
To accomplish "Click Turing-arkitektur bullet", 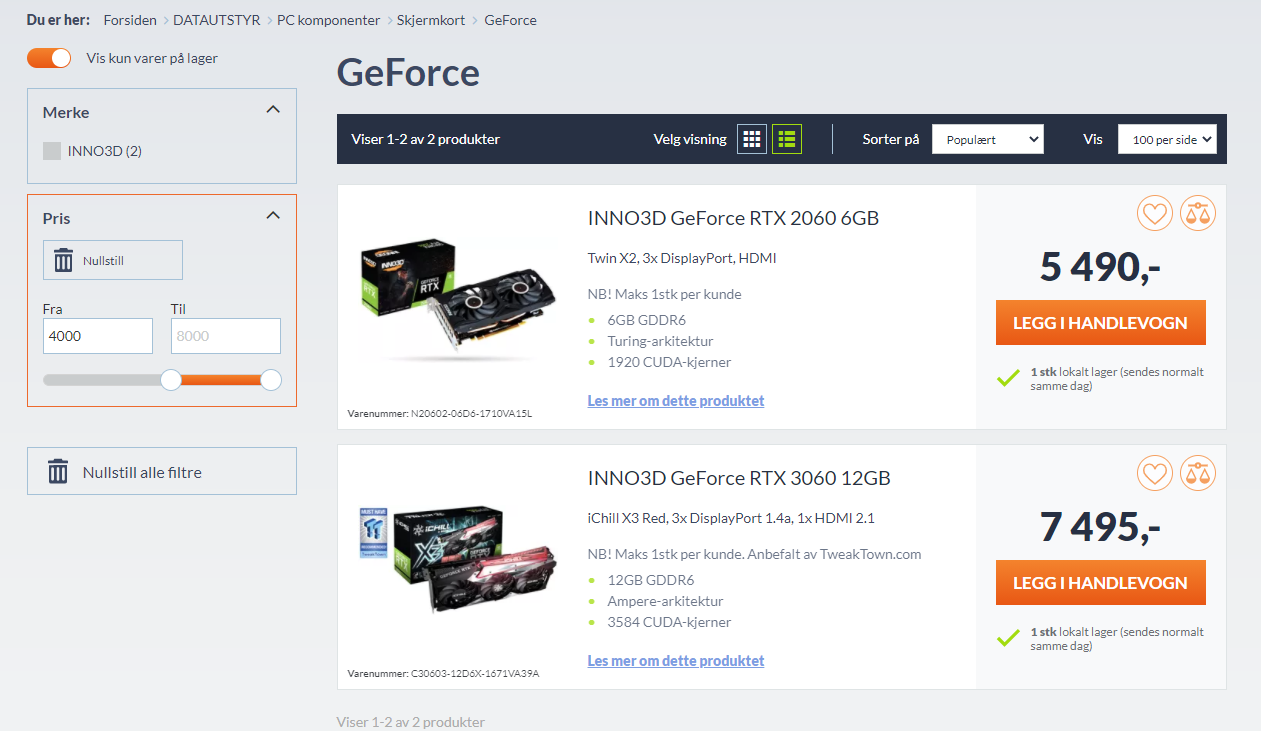I will (x=660, y=341).
